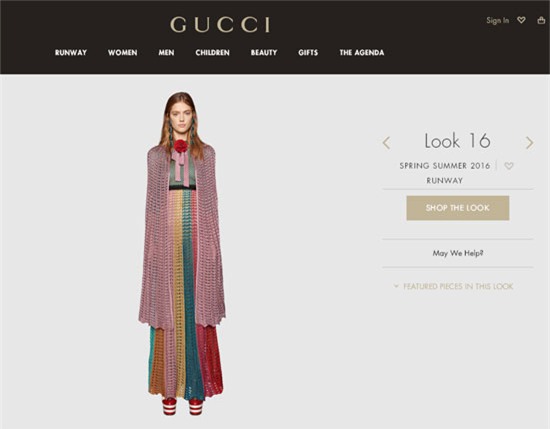Click the Look 16 heading
The width and height of the screenshot is (550, 429).
click(x=457, y=141)
